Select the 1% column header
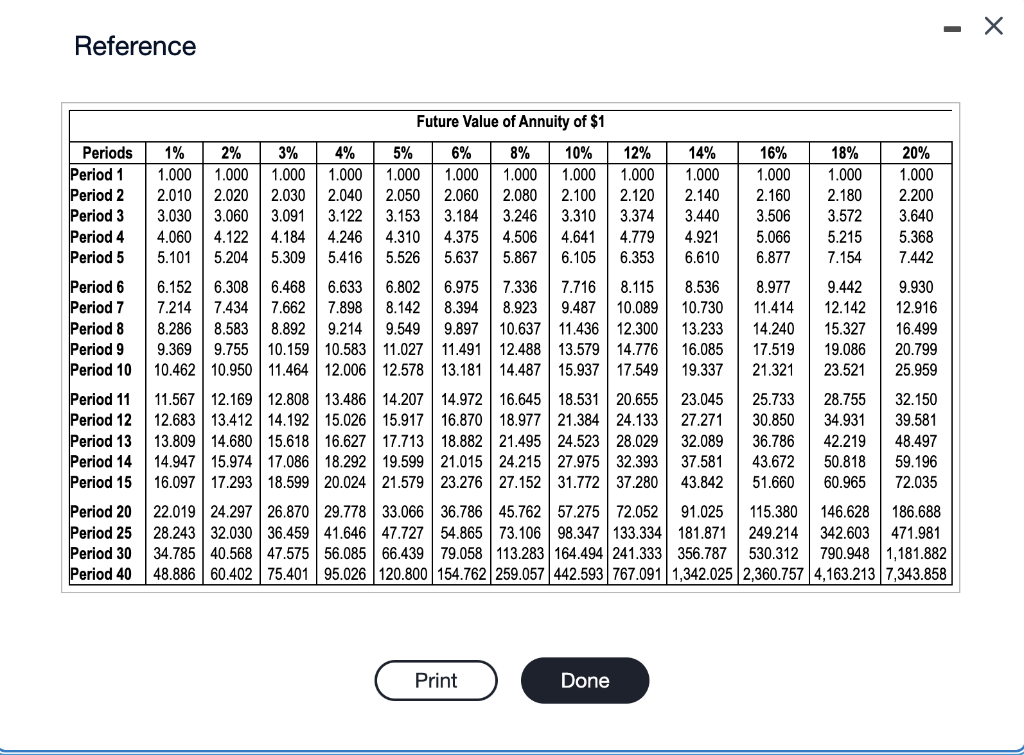This screenshot has width=1024, height=755. [x=173, y=153]
